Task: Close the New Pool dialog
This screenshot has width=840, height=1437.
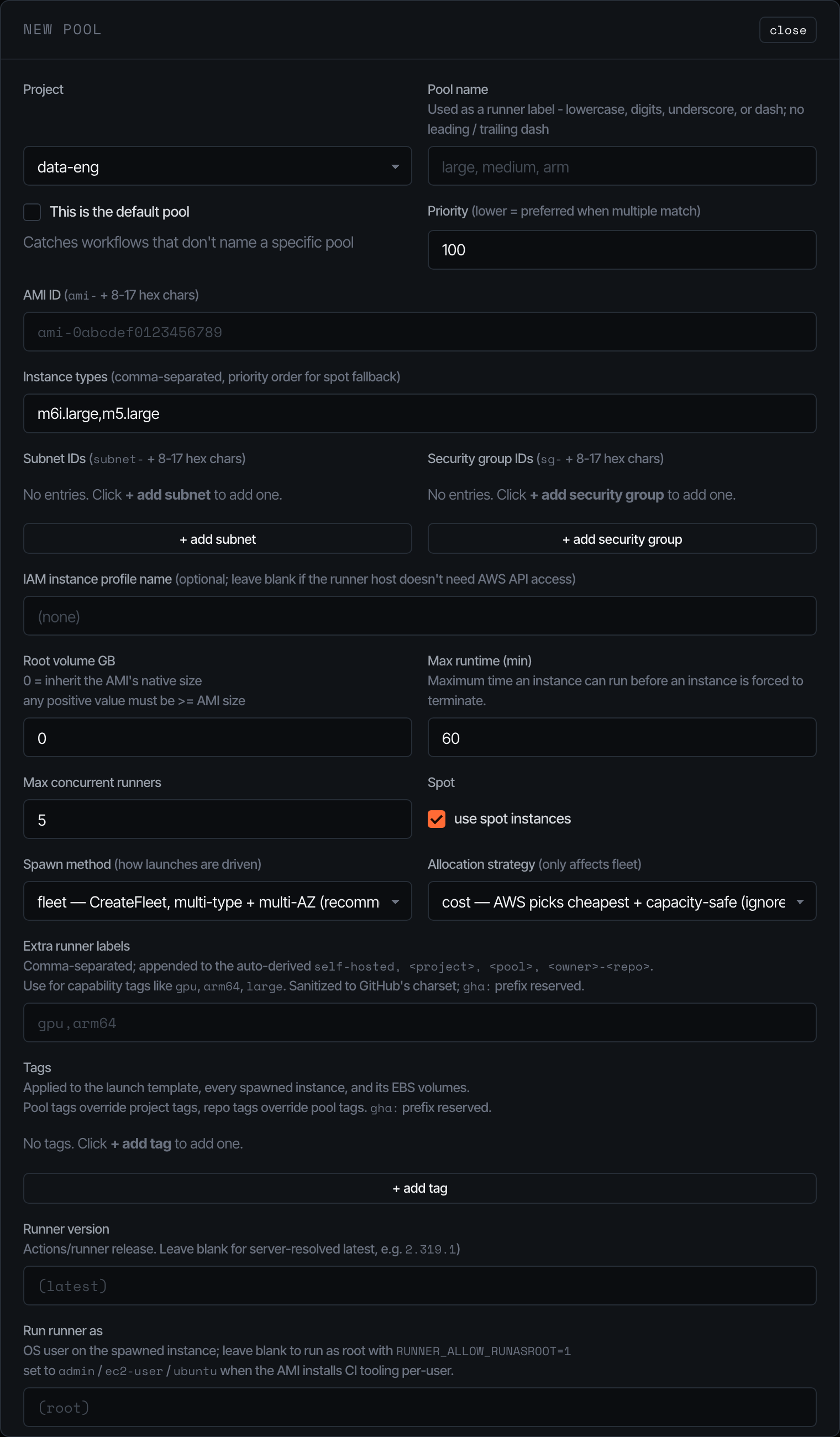Action: click(788, 30)
